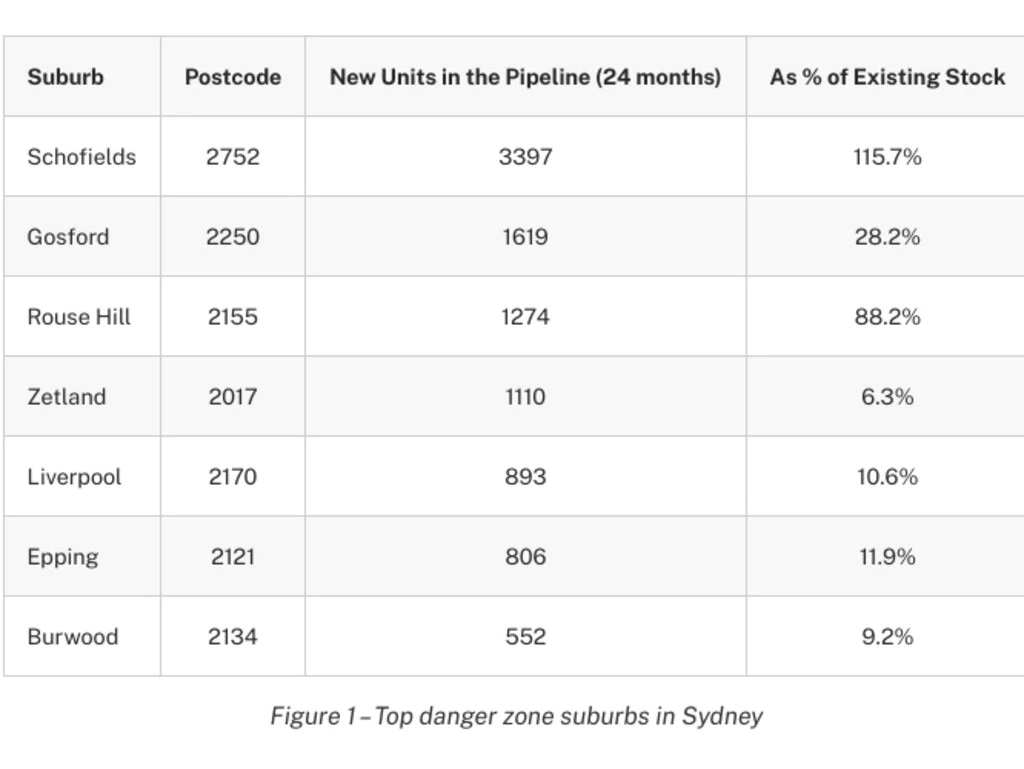Select the Zetland suburb cell

pyautogui.click(x=66, y=397)
